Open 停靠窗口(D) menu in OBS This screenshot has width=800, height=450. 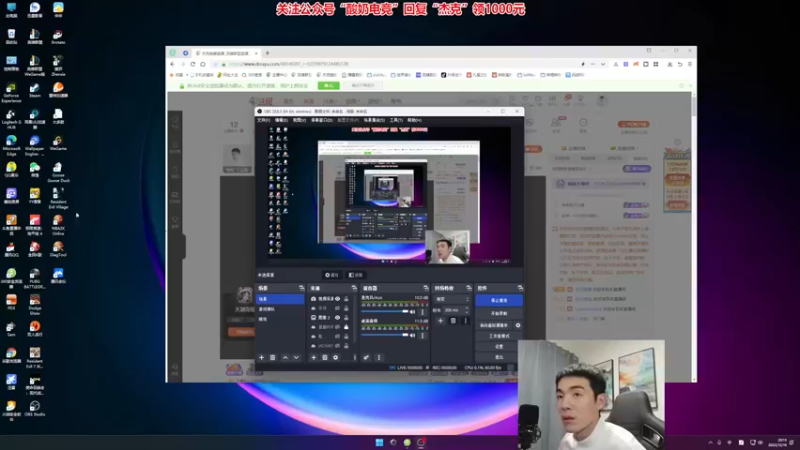click(321, 120)
